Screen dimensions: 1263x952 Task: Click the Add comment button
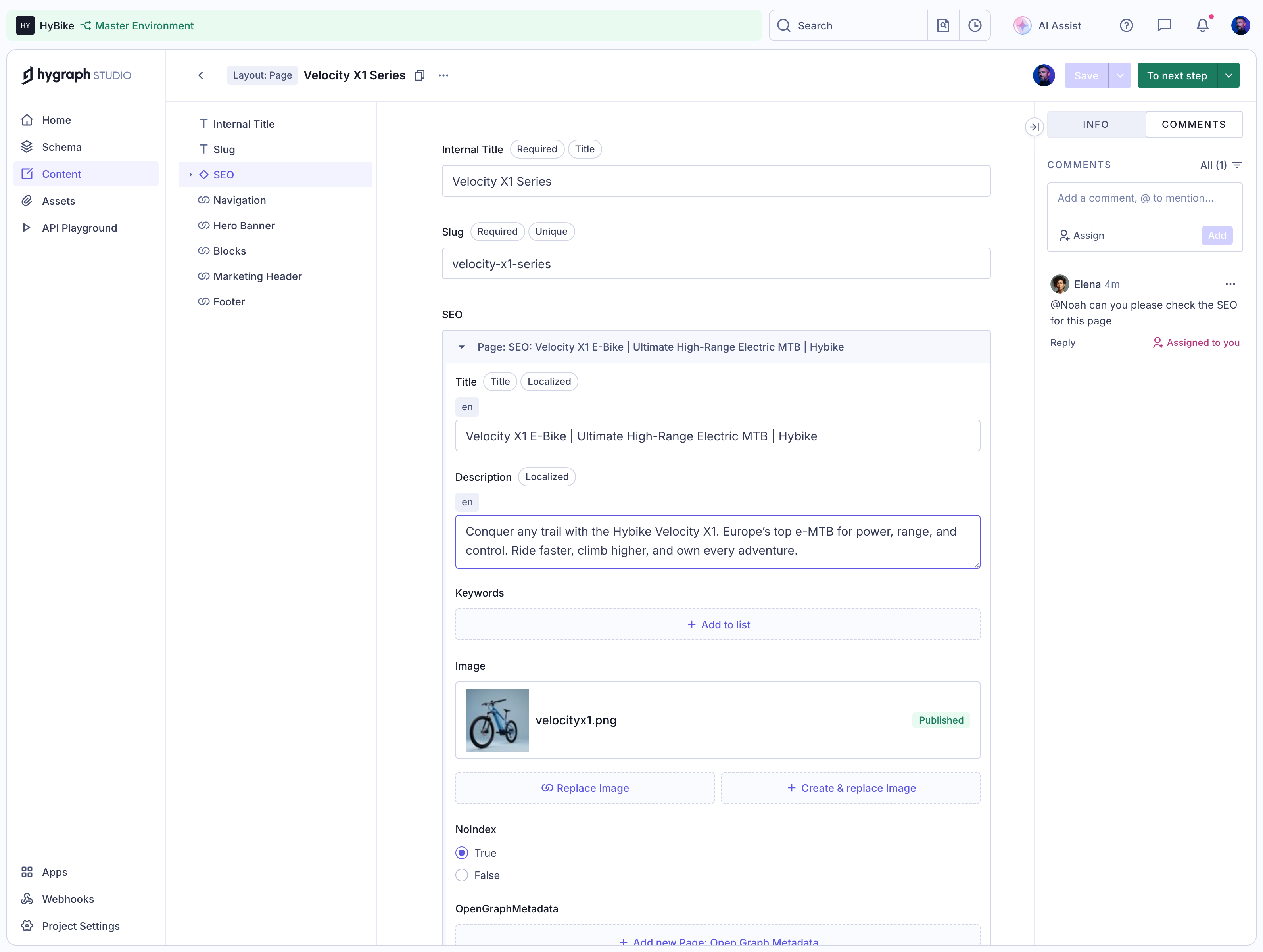click(x=1217, y=235)
